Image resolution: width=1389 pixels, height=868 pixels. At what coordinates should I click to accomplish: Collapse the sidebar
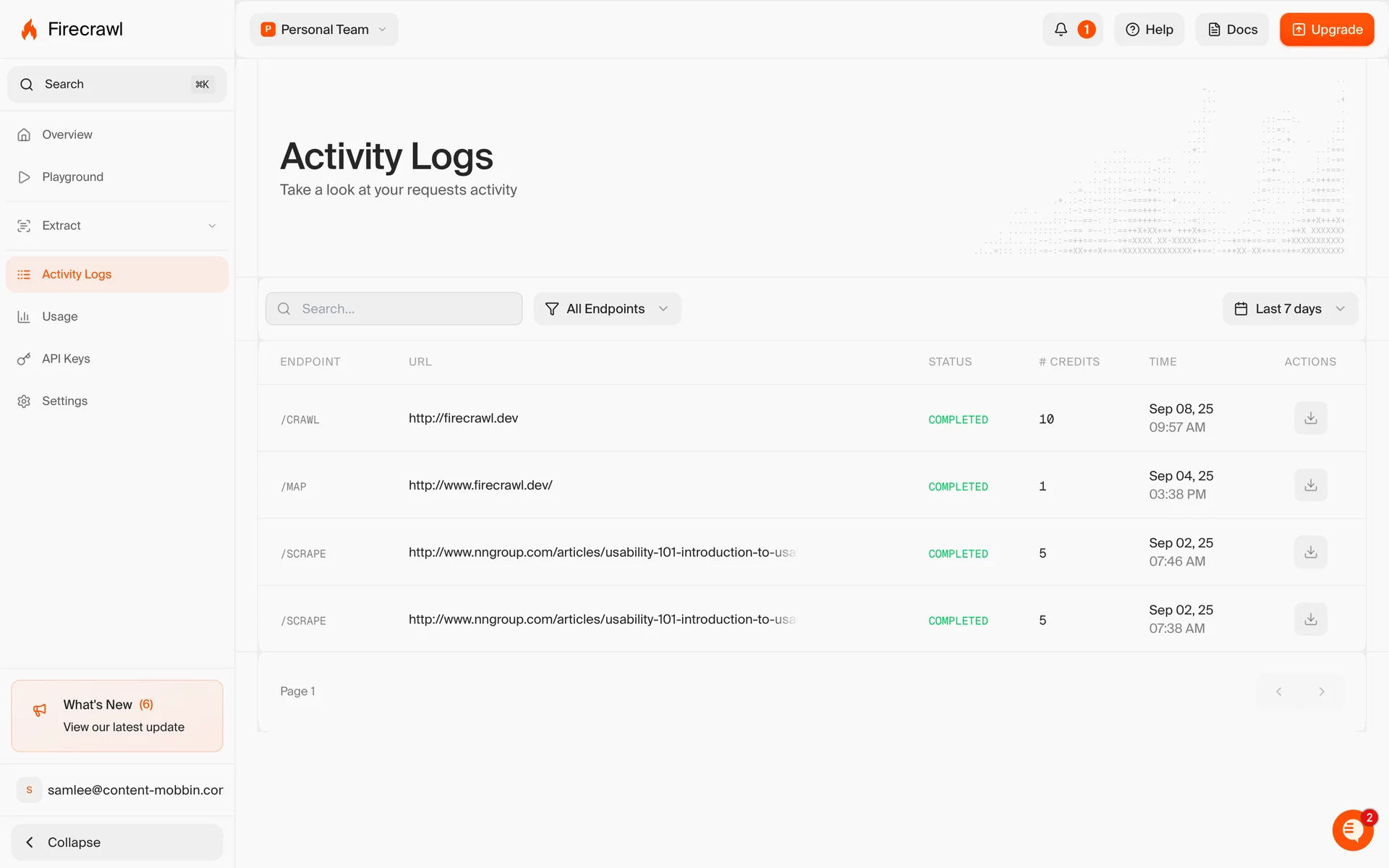(x=116, y=842)
